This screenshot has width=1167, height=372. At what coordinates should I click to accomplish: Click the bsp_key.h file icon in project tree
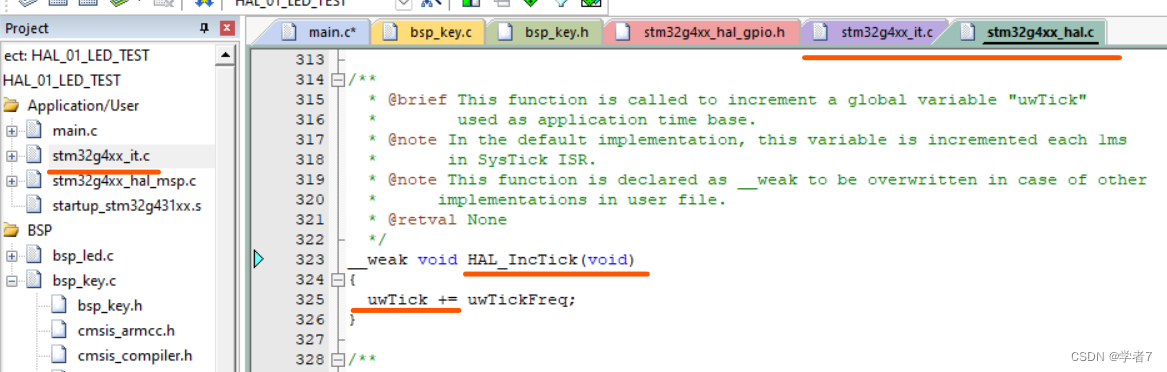[x=60, y=305]
